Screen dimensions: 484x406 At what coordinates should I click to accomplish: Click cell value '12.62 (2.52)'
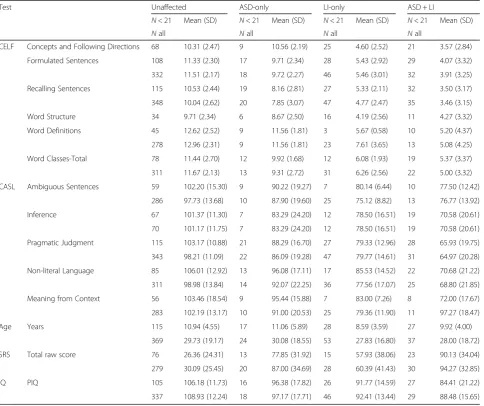(201, 131)
